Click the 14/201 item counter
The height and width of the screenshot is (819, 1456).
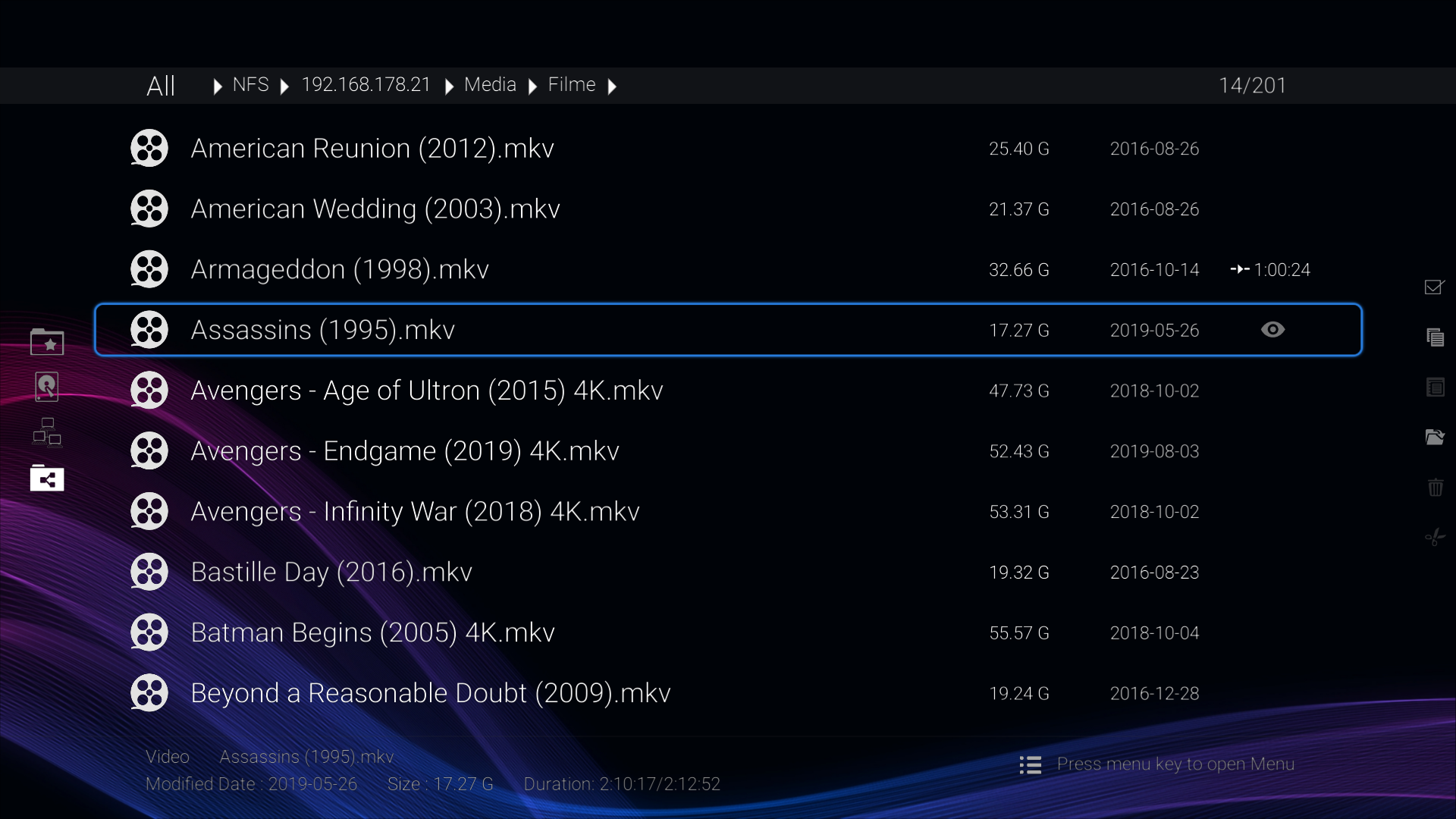tap(1253, 86)
